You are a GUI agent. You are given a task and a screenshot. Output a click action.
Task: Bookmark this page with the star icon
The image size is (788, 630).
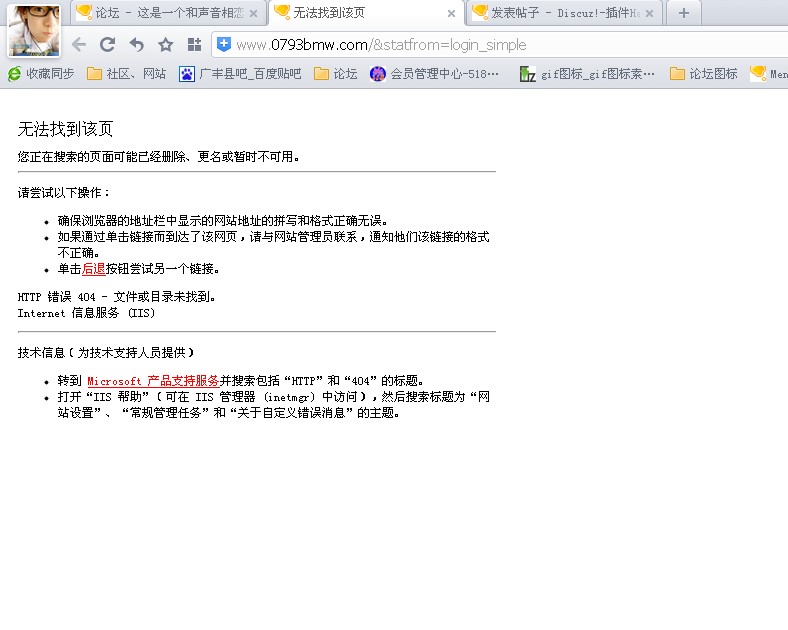point(166,45)
